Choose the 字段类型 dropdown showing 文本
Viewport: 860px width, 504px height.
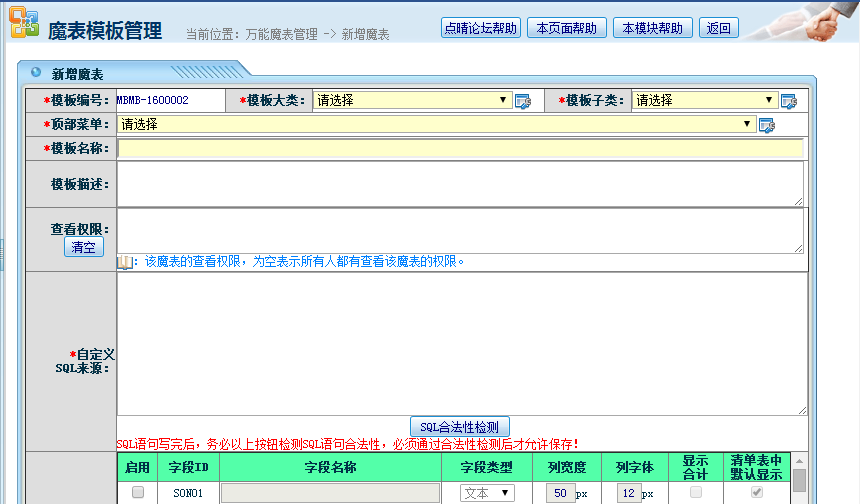click(x=487, y=493)
